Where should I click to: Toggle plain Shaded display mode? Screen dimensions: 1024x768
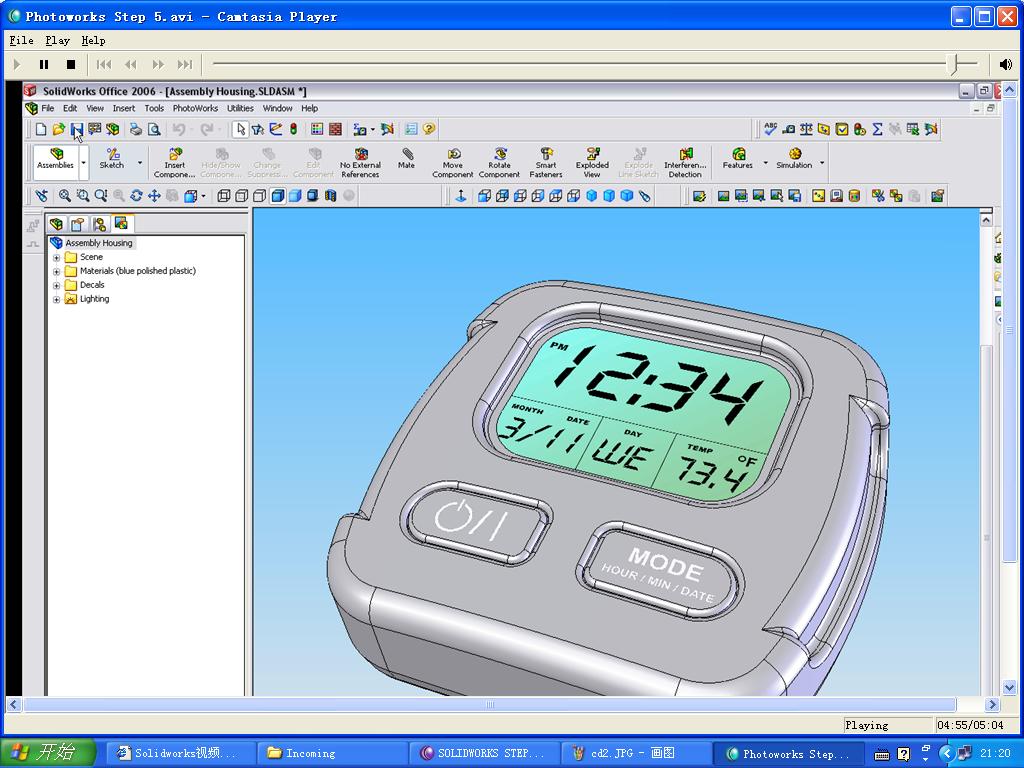pyautogui.click(x=295, y=195)
